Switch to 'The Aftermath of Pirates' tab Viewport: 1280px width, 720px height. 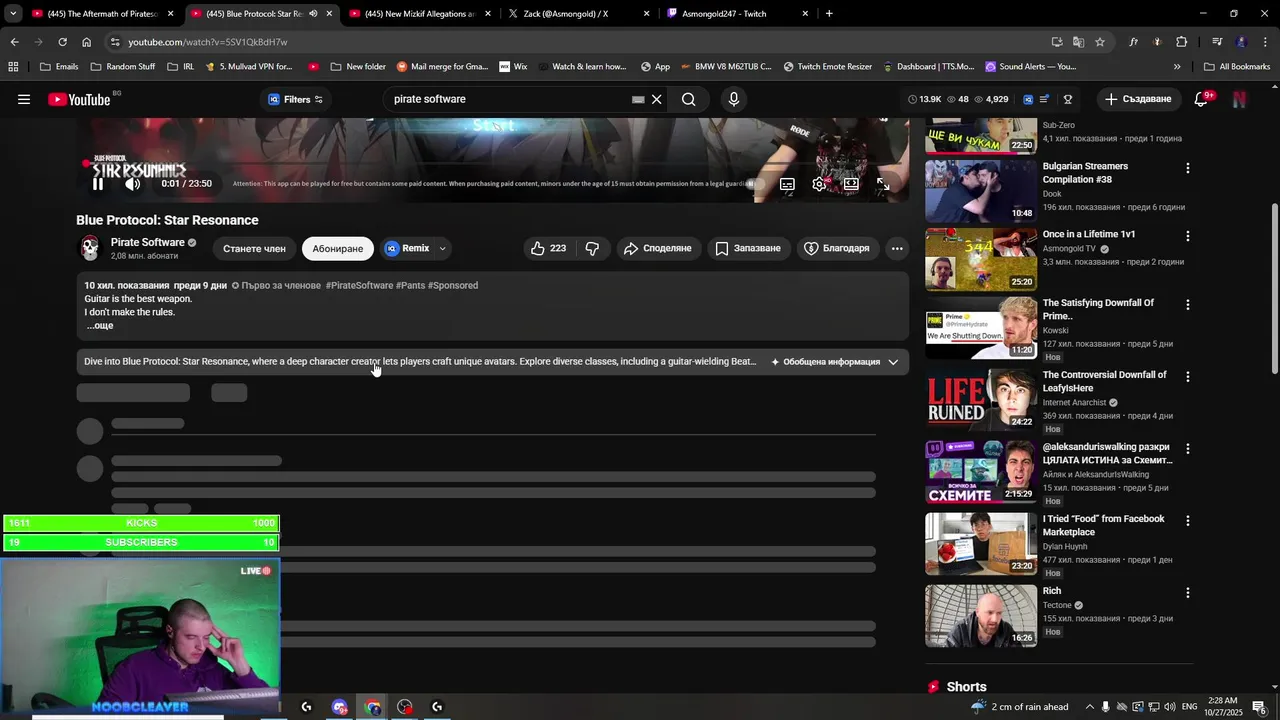coord(103,14)
